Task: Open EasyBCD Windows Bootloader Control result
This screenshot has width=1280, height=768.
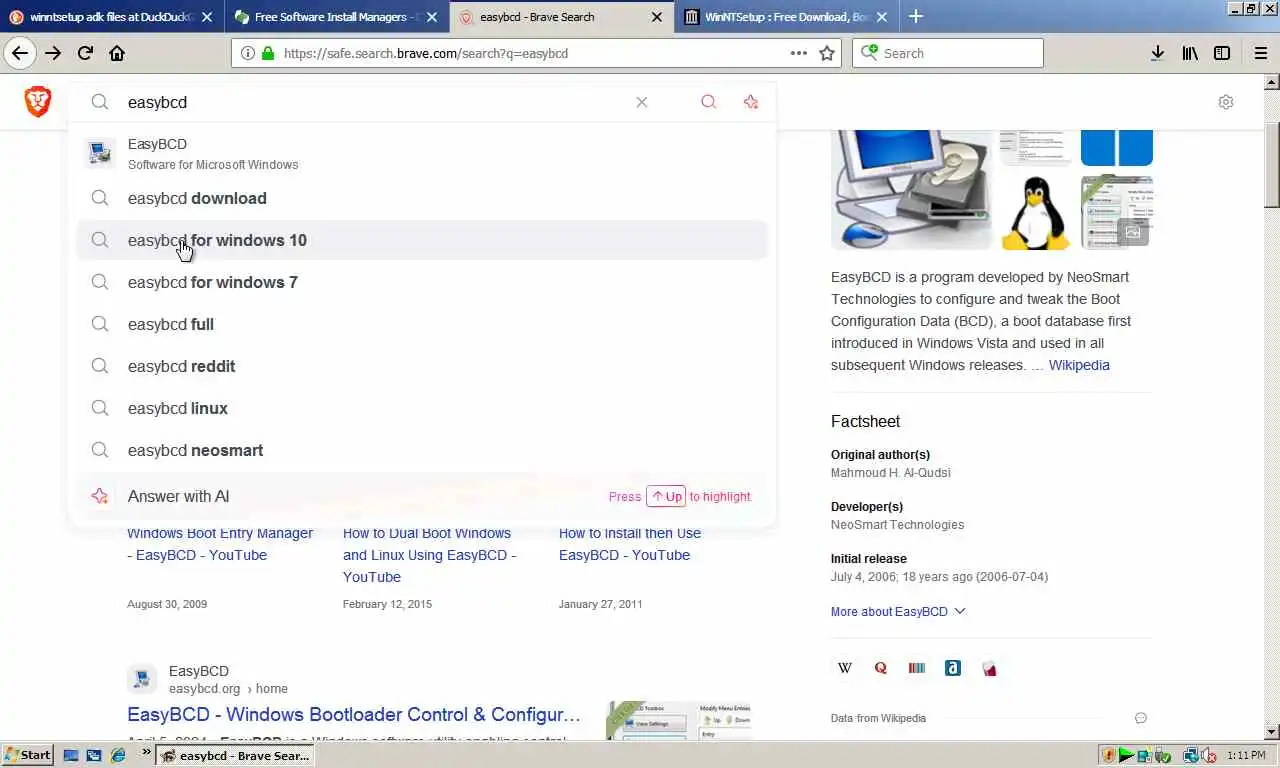Action: (x=354, y=715)
